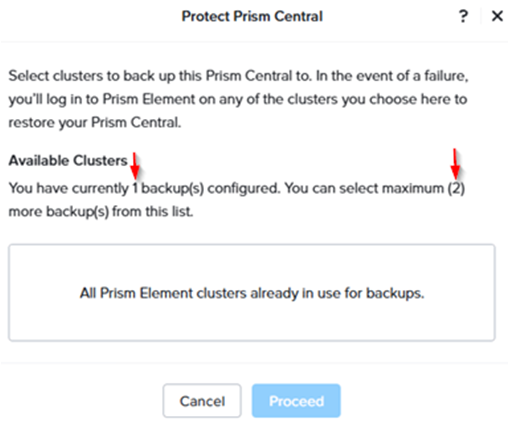Click the '1 backup(s) configured' text
Image resolution: width=508 pixels, height=424 pixels.
click(x=205, y=188)
